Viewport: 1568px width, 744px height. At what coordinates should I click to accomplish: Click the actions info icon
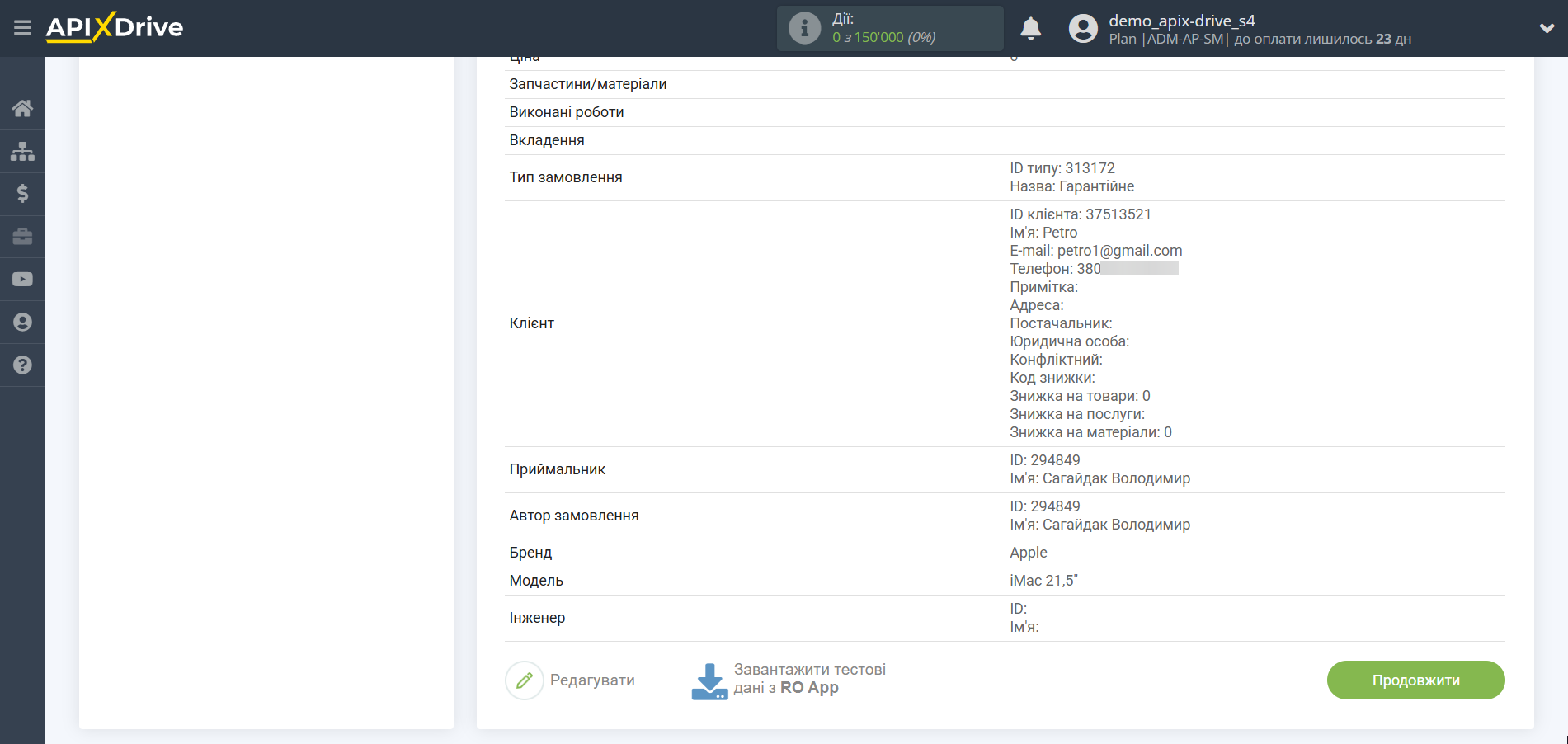pyautogui.click(x=804, y=29)
